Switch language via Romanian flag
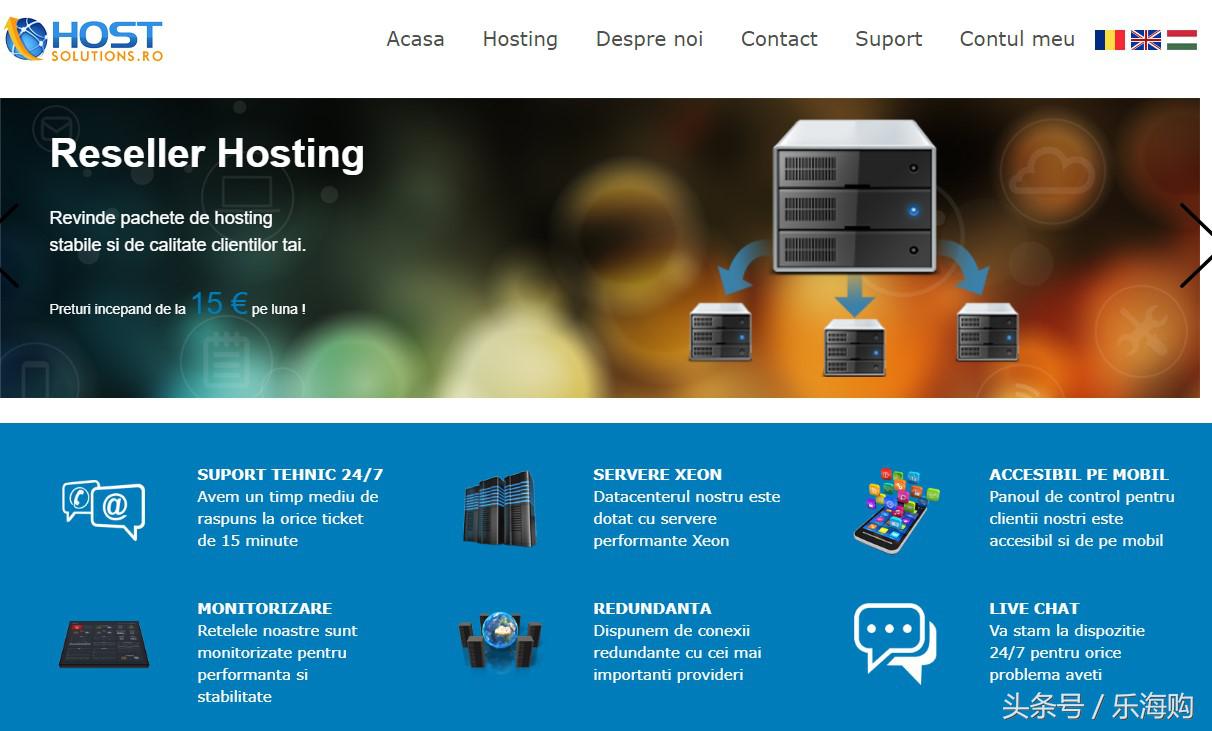 tap(1110, 40)
